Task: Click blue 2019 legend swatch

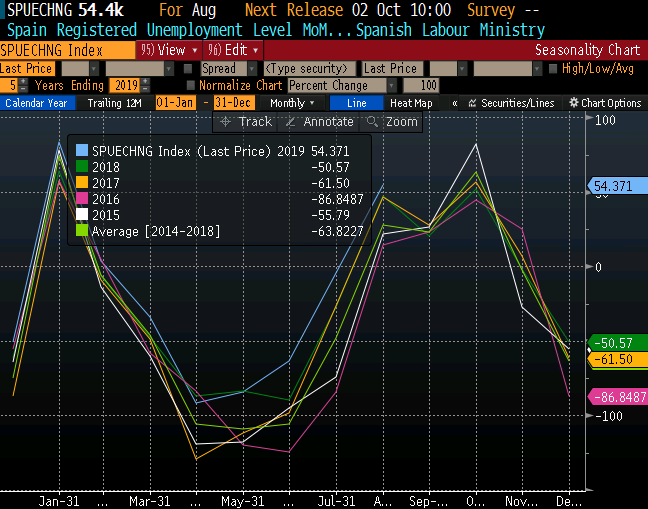Action: coord(82,151)
